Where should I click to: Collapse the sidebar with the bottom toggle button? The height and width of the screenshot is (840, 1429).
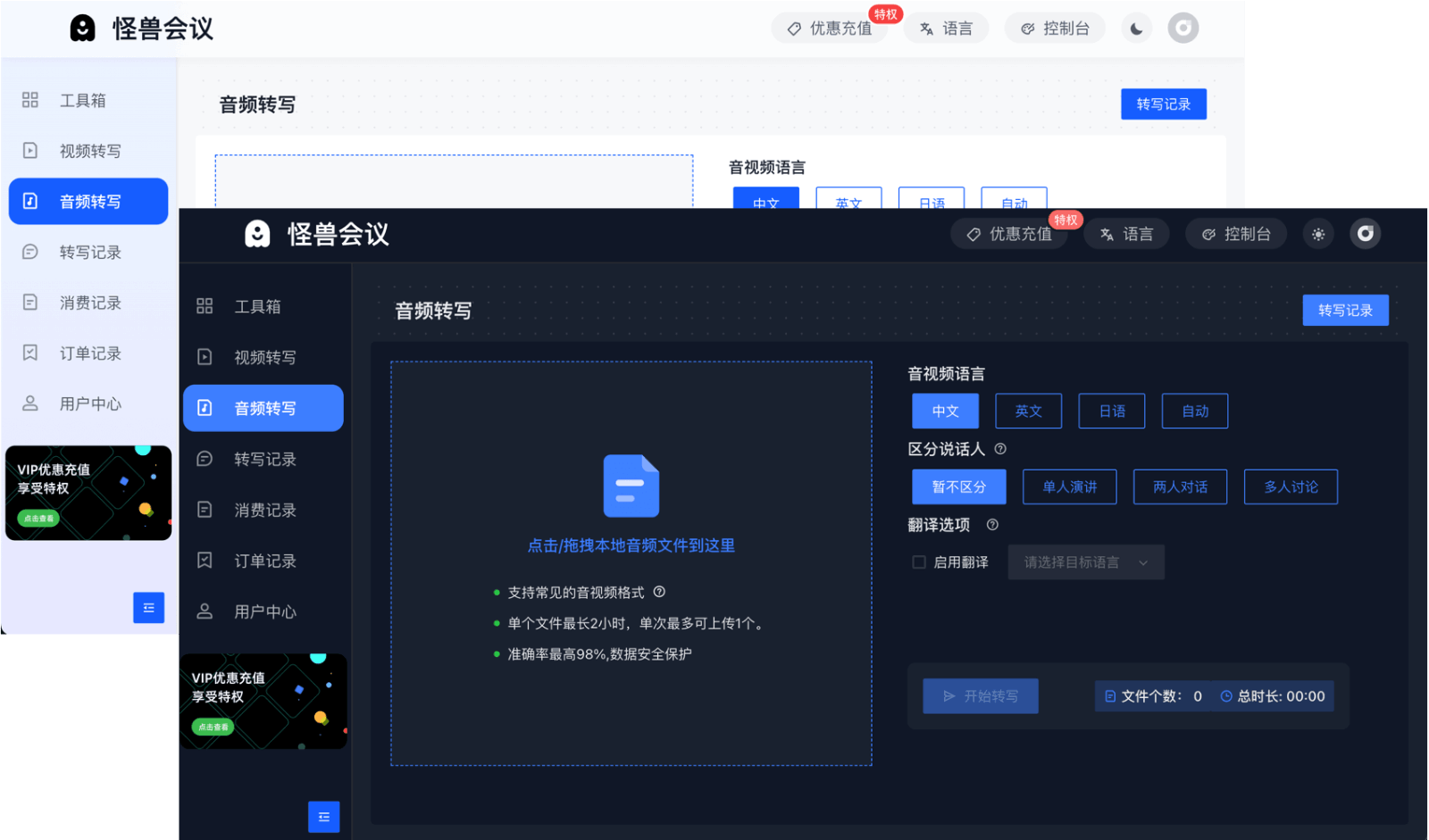[323, 816]
